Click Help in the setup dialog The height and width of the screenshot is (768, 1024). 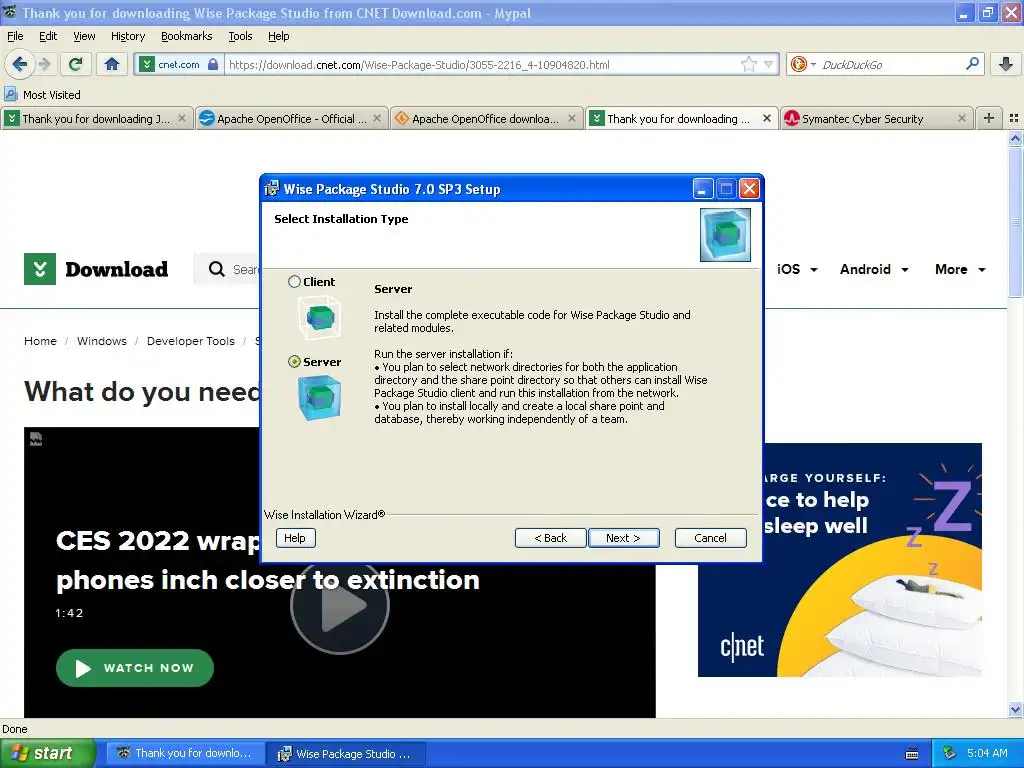pyautogui.click(x=295, y=538)
